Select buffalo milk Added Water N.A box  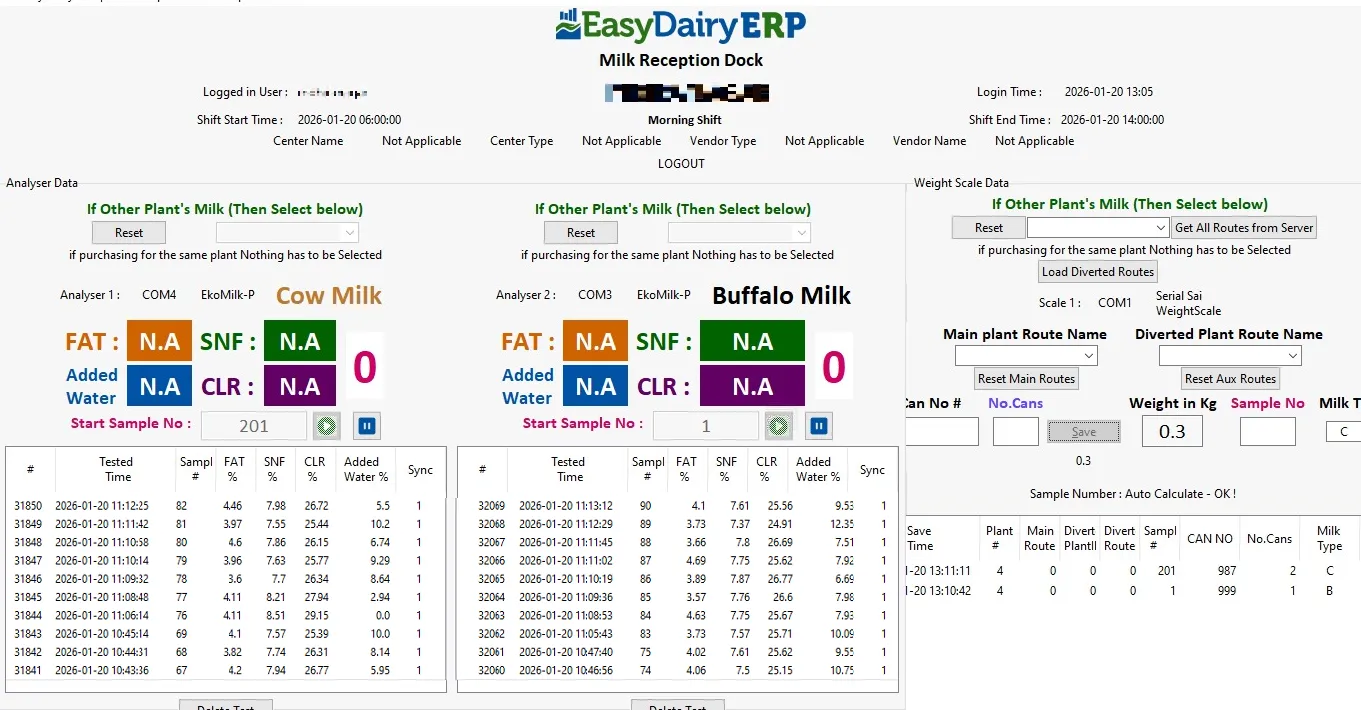(595, 386)
